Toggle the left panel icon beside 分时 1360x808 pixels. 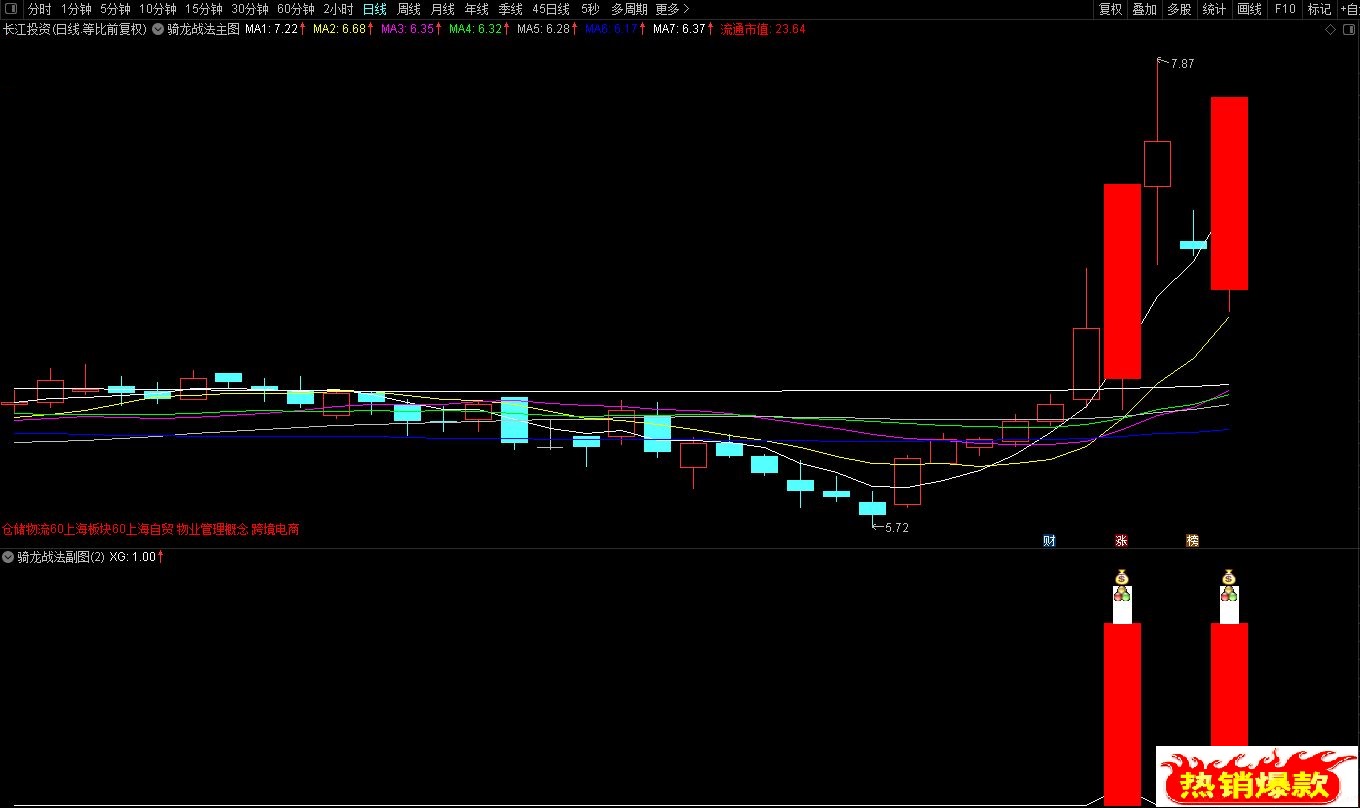click(13, 9)
